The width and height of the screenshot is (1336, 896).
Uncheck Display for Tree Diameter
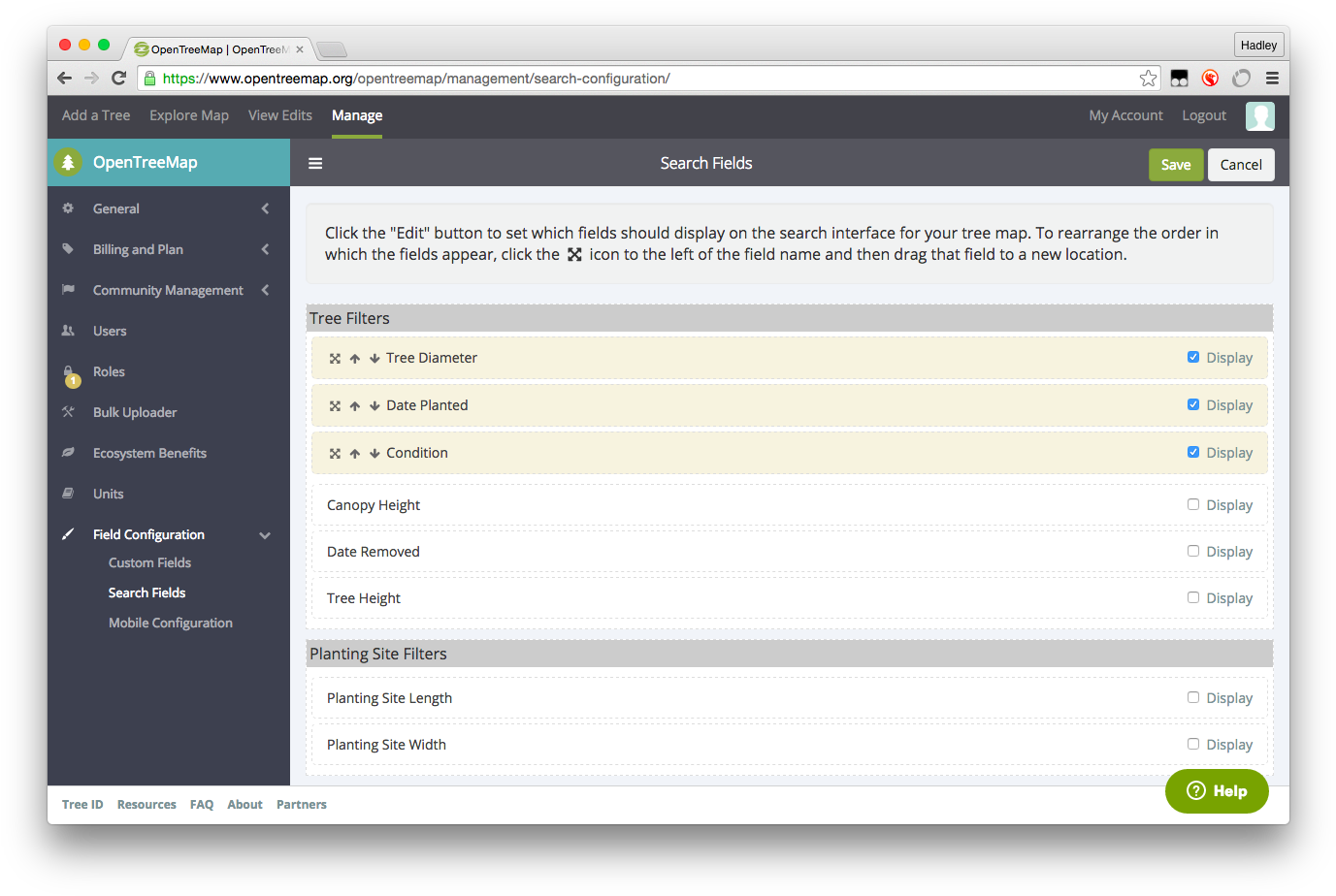(x=1193, y=357)
